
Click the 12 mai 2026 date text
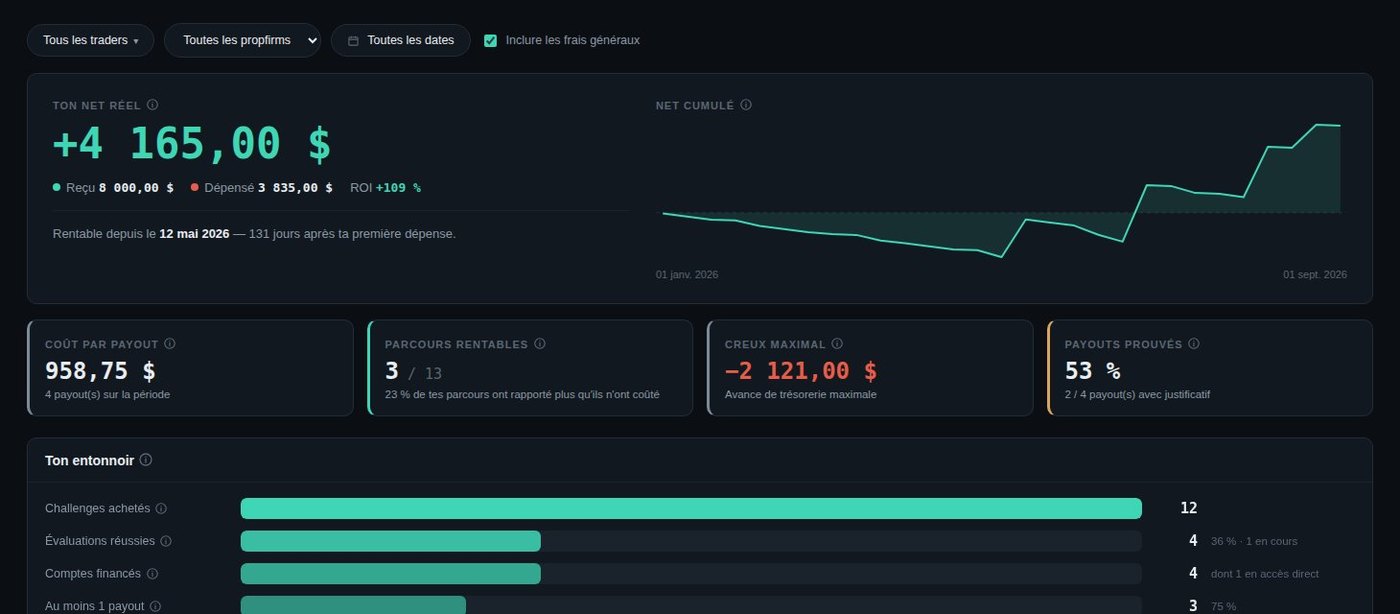point(194,233)
